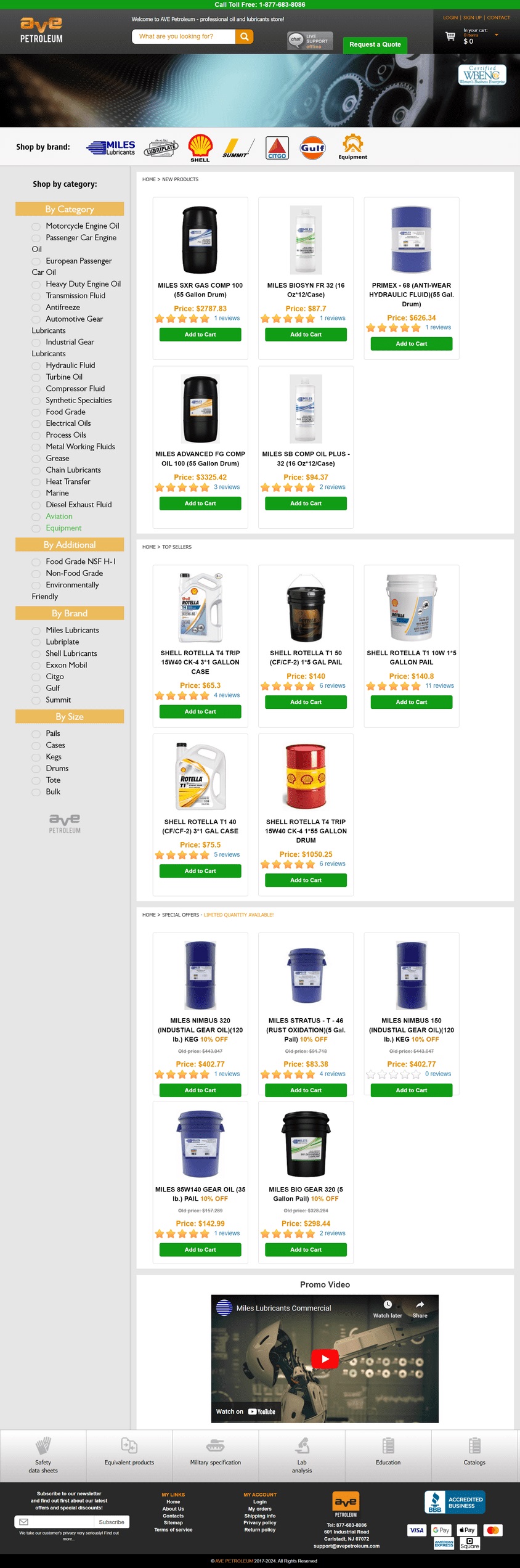This screenshot has height=1568, width=520.
Task: Add MILES SXR GAS COMP 100 to cart
Action: 200,335
